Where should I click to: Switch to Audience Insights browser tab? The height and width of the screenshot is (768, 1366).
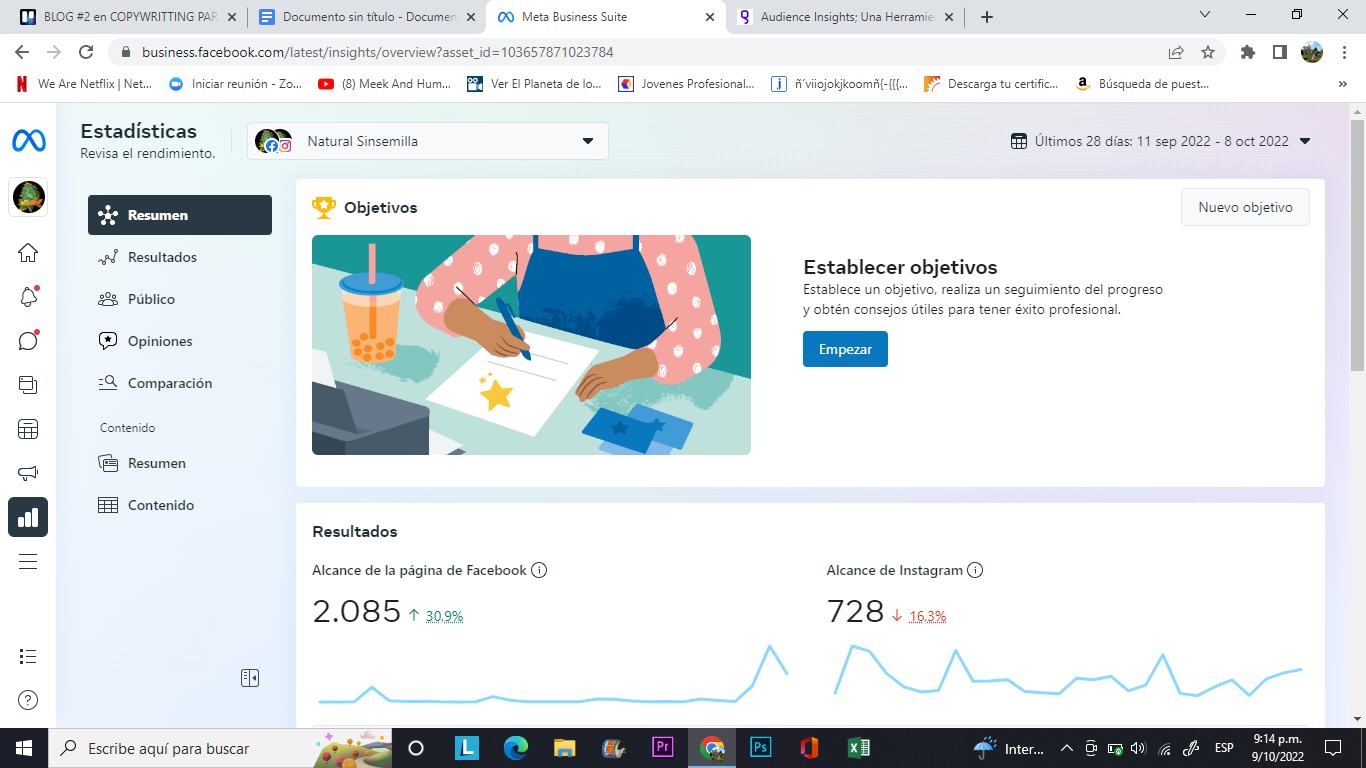[845, 17]
